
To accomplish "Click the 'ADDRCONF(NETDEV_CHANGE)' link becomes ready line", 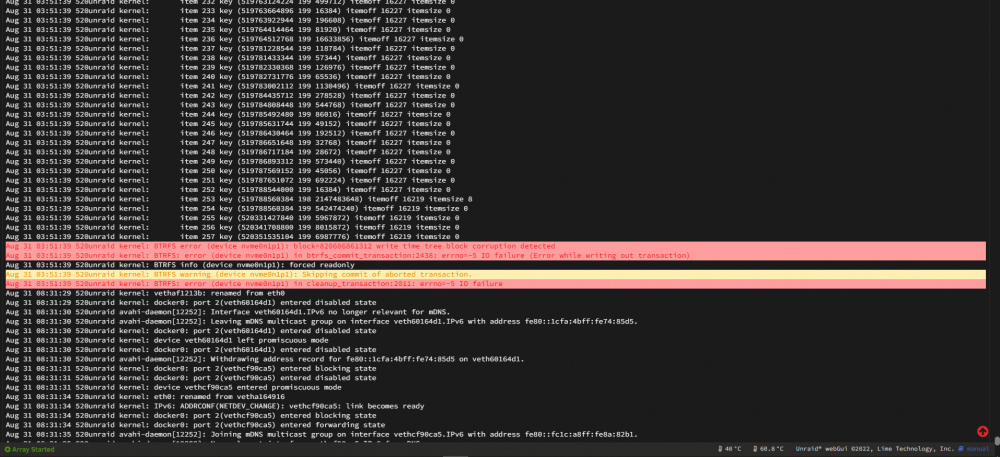I will pyautogui.click(x=214, y=406).
